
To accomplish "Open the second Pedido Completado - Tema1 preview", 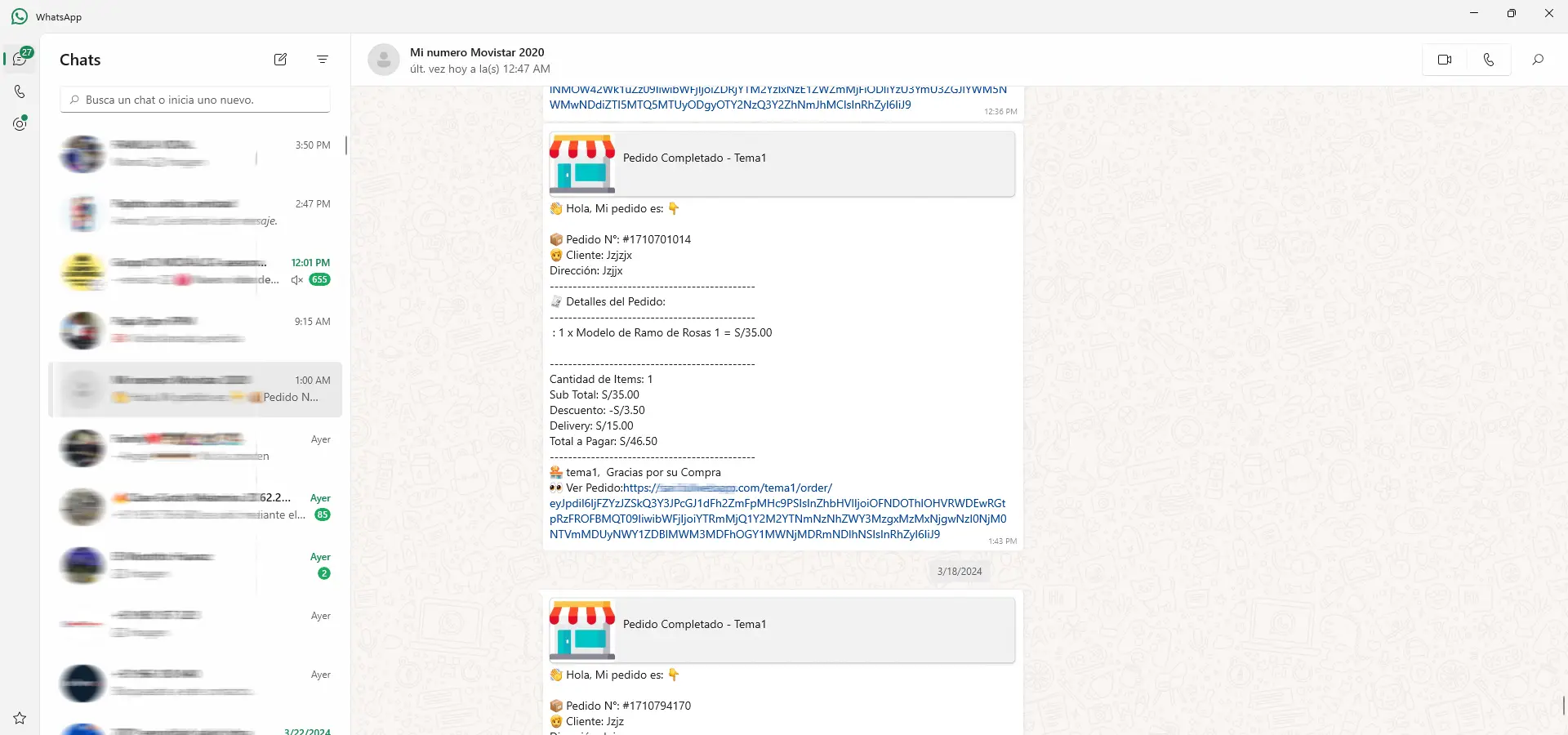I will click(x=782, y=630).
